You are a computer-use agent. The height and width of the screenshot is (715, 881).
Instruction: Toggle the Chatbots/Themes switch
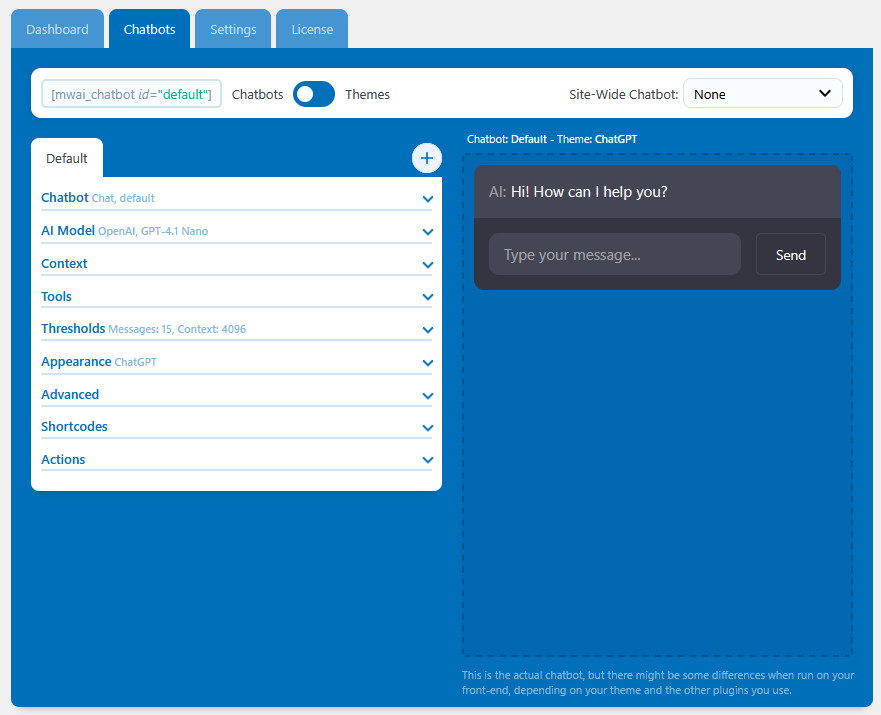[x=313, y=94]
